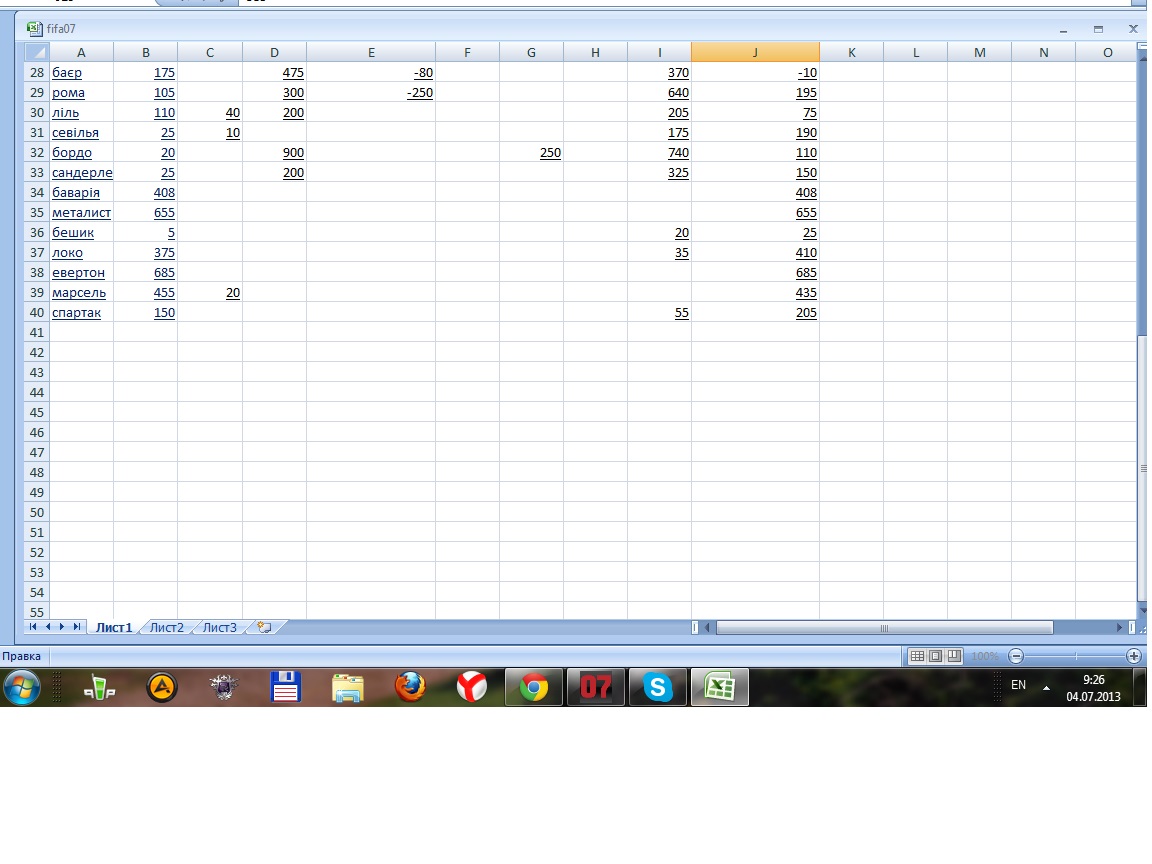Viewport: 1152px width, 864px height.
Task: Select row 41 header
Action: (x=37, y=332)
